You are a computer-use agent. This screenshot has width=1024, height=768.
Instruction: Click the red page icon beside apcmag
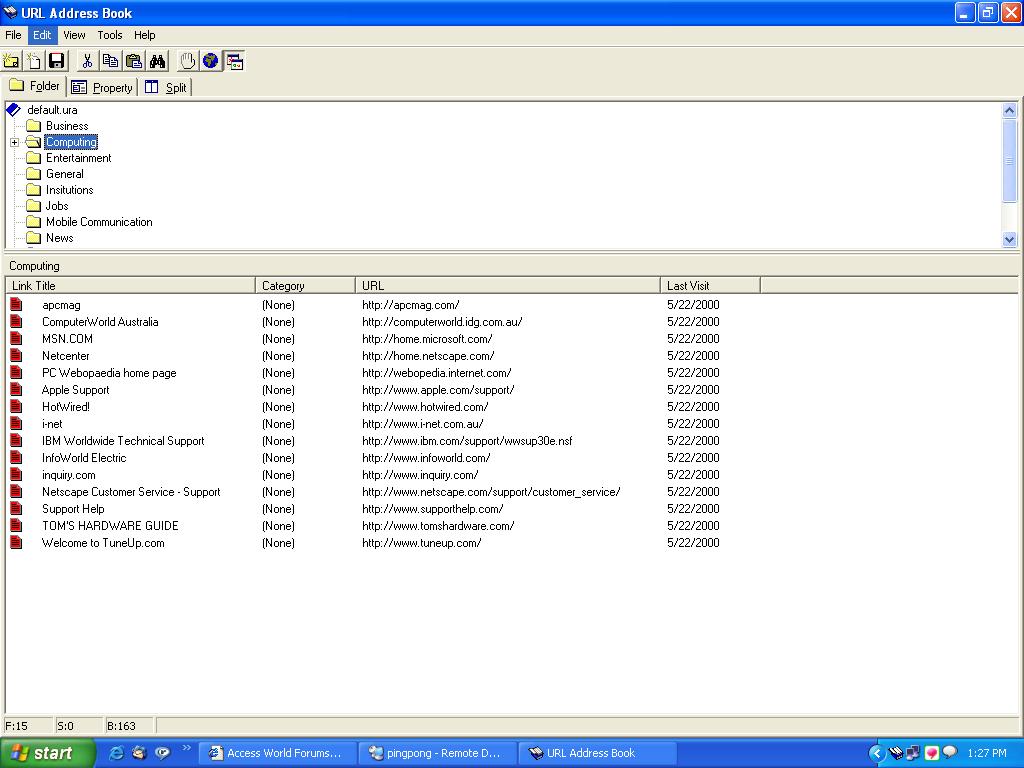[x=16, y=304]
